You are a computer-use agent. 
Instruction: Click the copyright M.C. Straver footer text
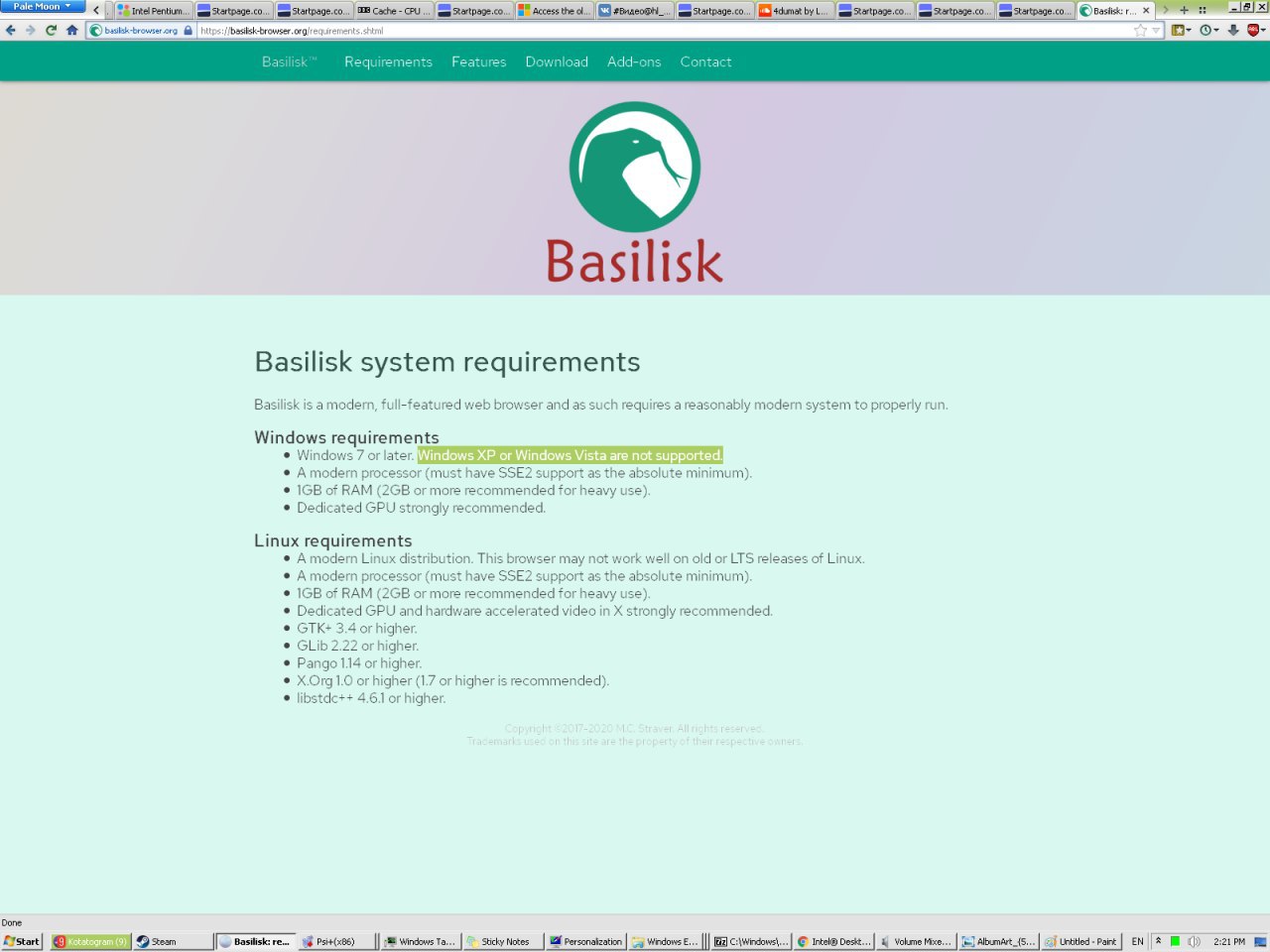(634, 729)
